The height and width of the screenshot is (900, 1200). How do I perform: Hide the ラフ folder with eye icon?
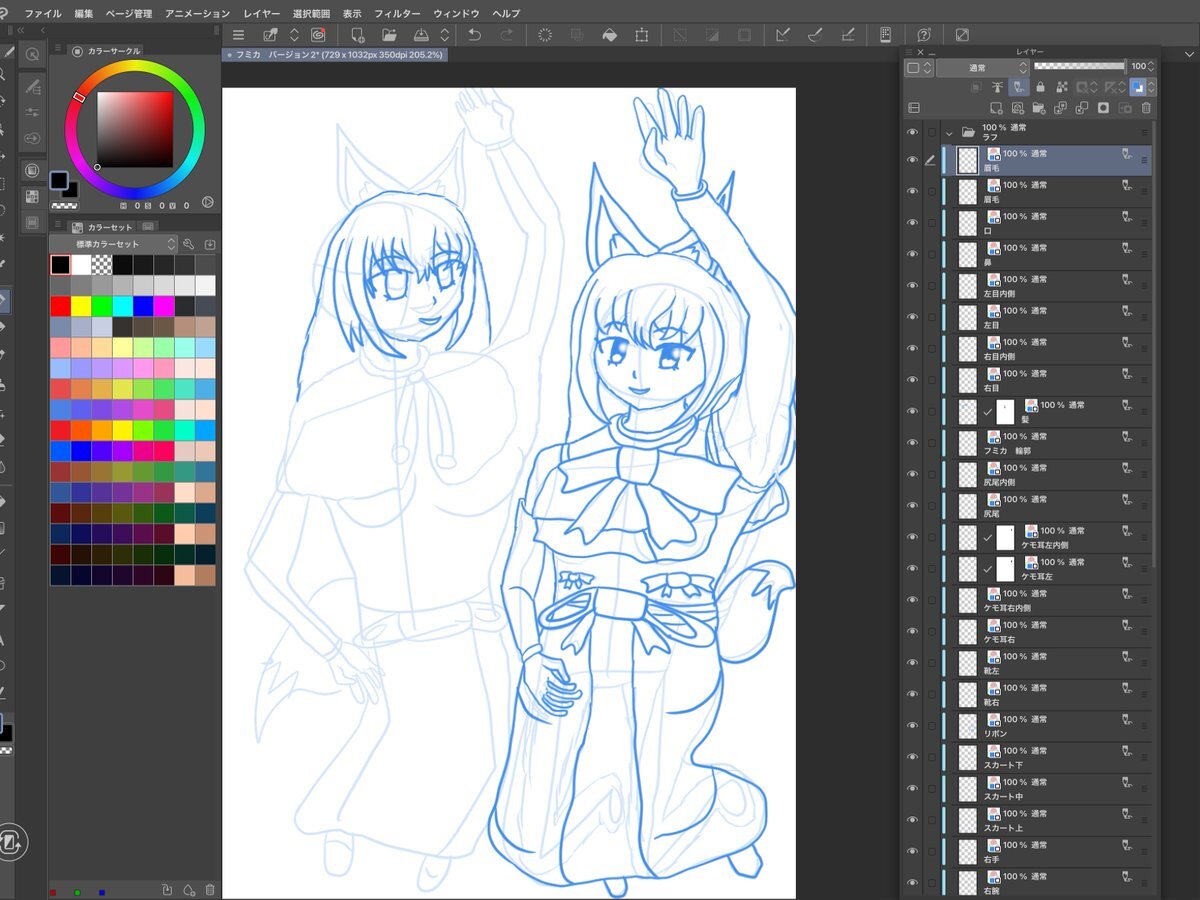click(912, 132)
